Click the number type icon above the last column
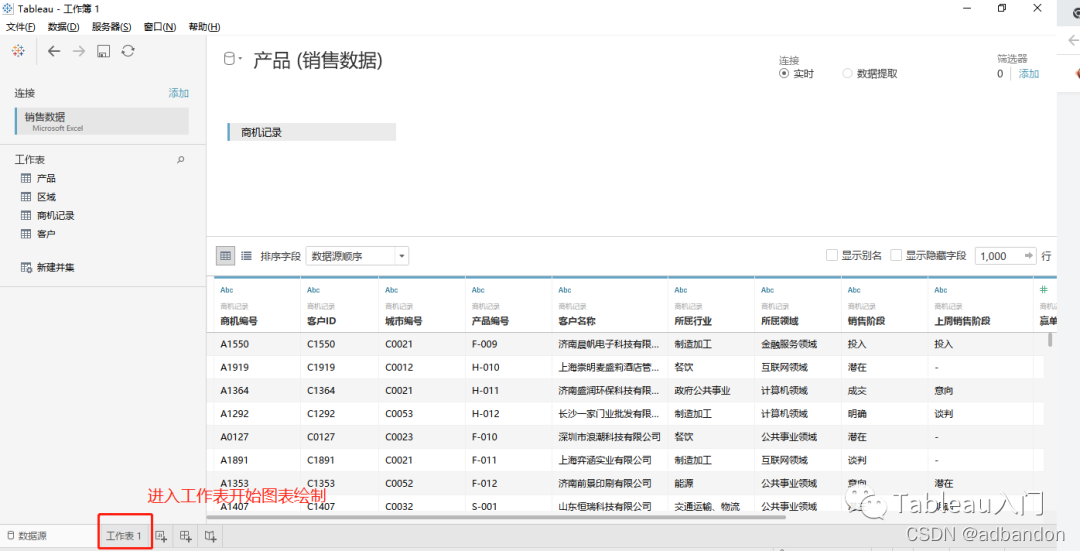 (1043, 290)
